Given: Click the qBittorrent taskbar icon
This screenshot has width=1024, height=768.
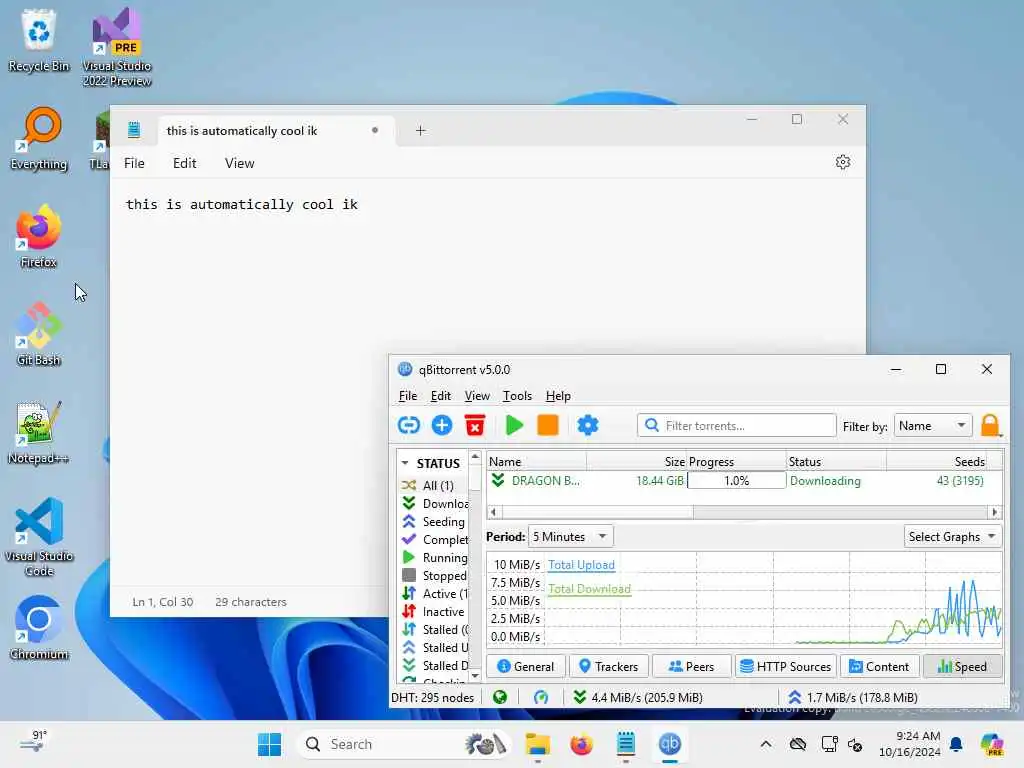Looking at the screenshot, I should tap(669, 744).
